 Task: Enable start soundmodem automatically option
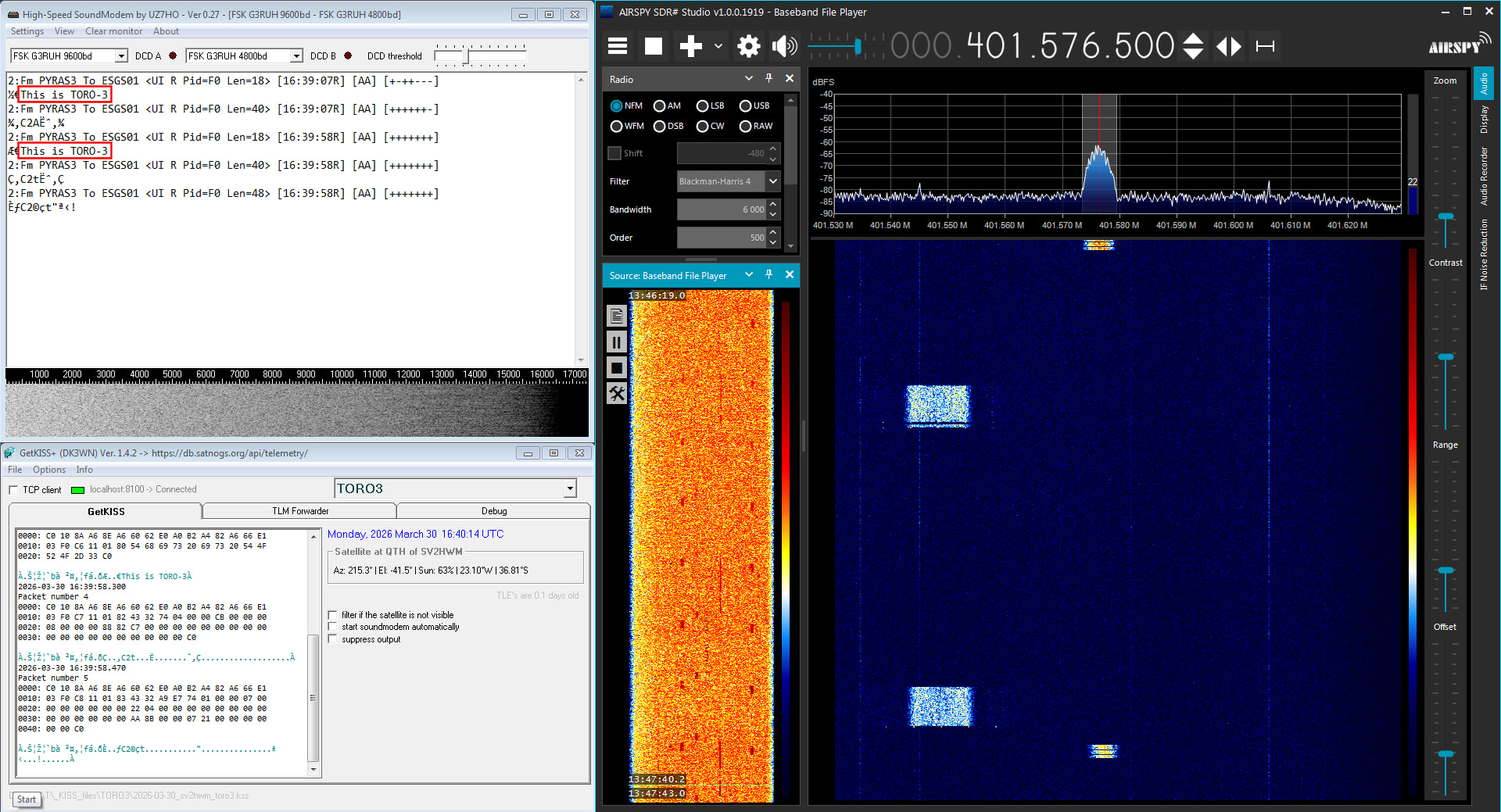(x=333, y=627)
